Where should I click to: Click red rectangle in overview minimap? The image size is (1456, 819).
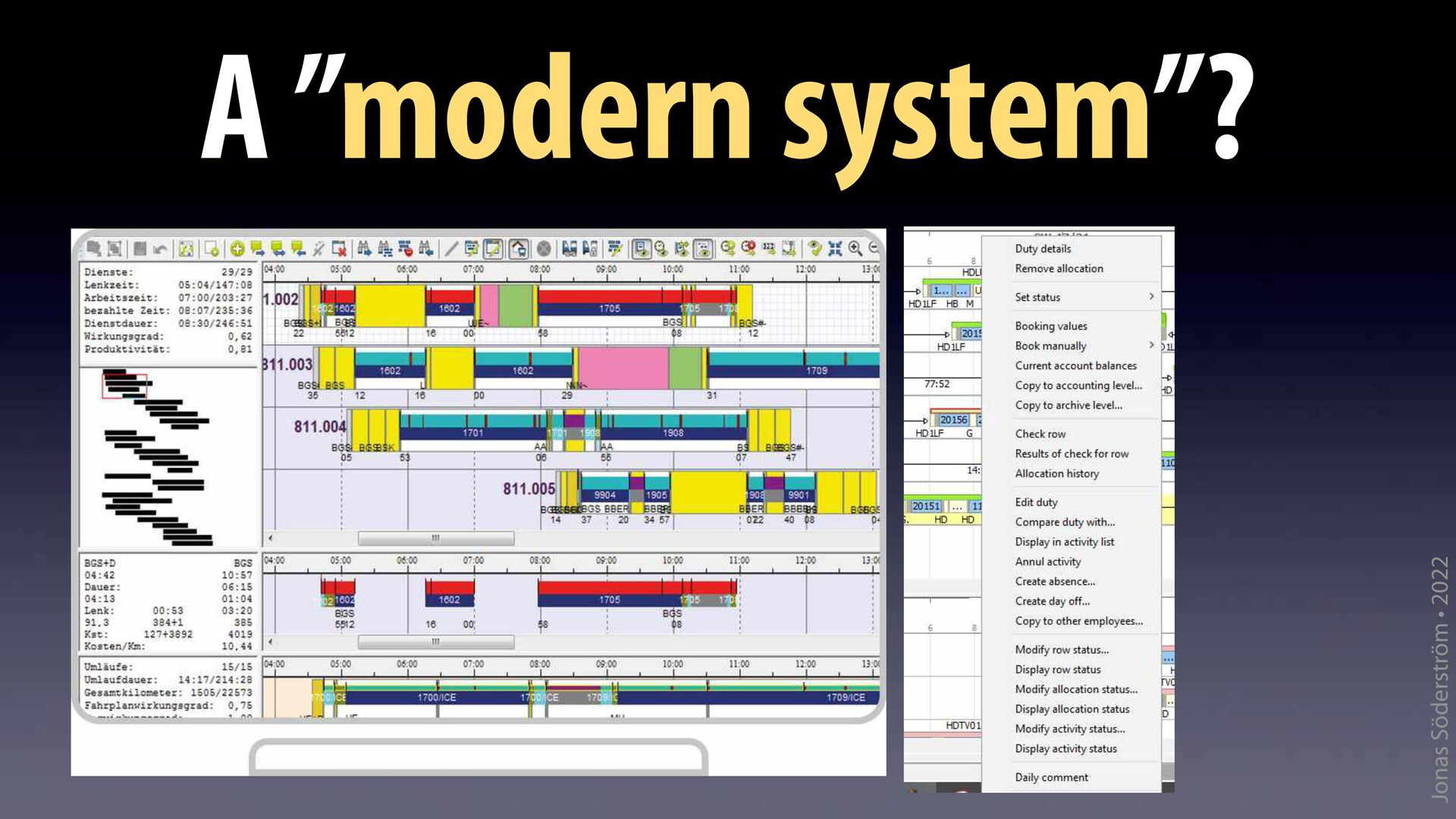124,386
